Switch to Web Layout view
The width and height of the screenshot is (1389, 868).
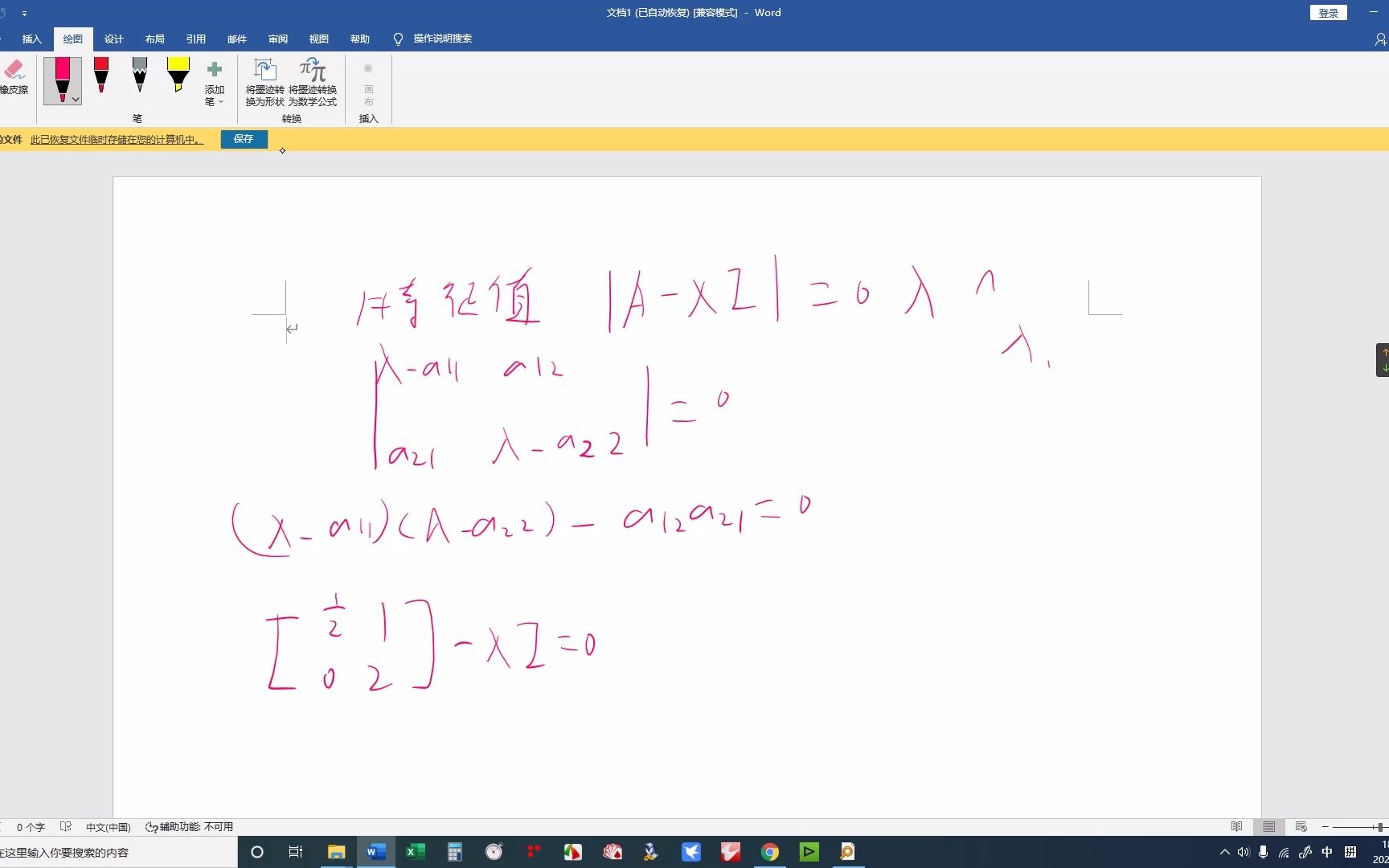click(1301, 827)
